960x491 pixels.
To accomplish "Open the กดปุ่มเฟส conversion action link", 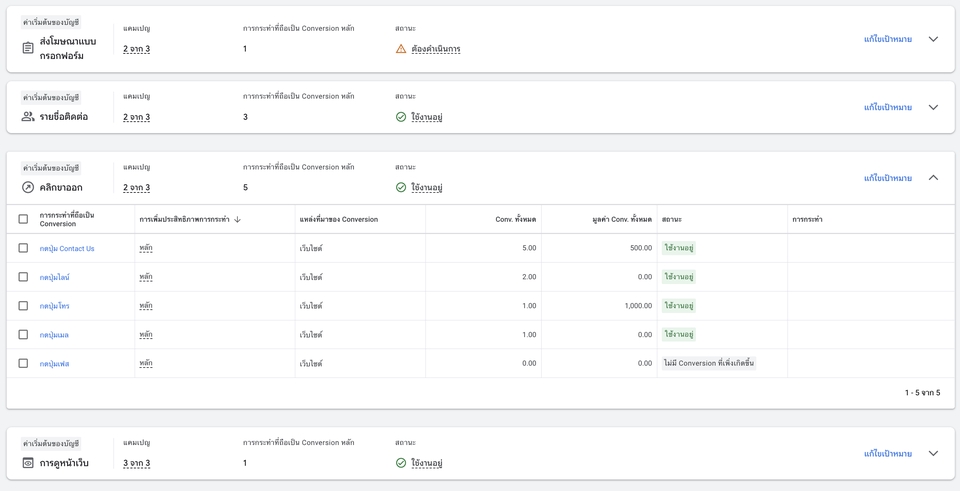I will pos(55,364).
